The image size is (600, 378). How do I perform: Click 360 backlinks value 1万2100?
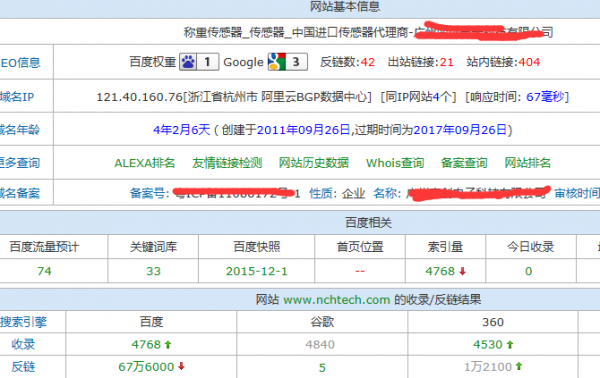[x=488, y=367]
